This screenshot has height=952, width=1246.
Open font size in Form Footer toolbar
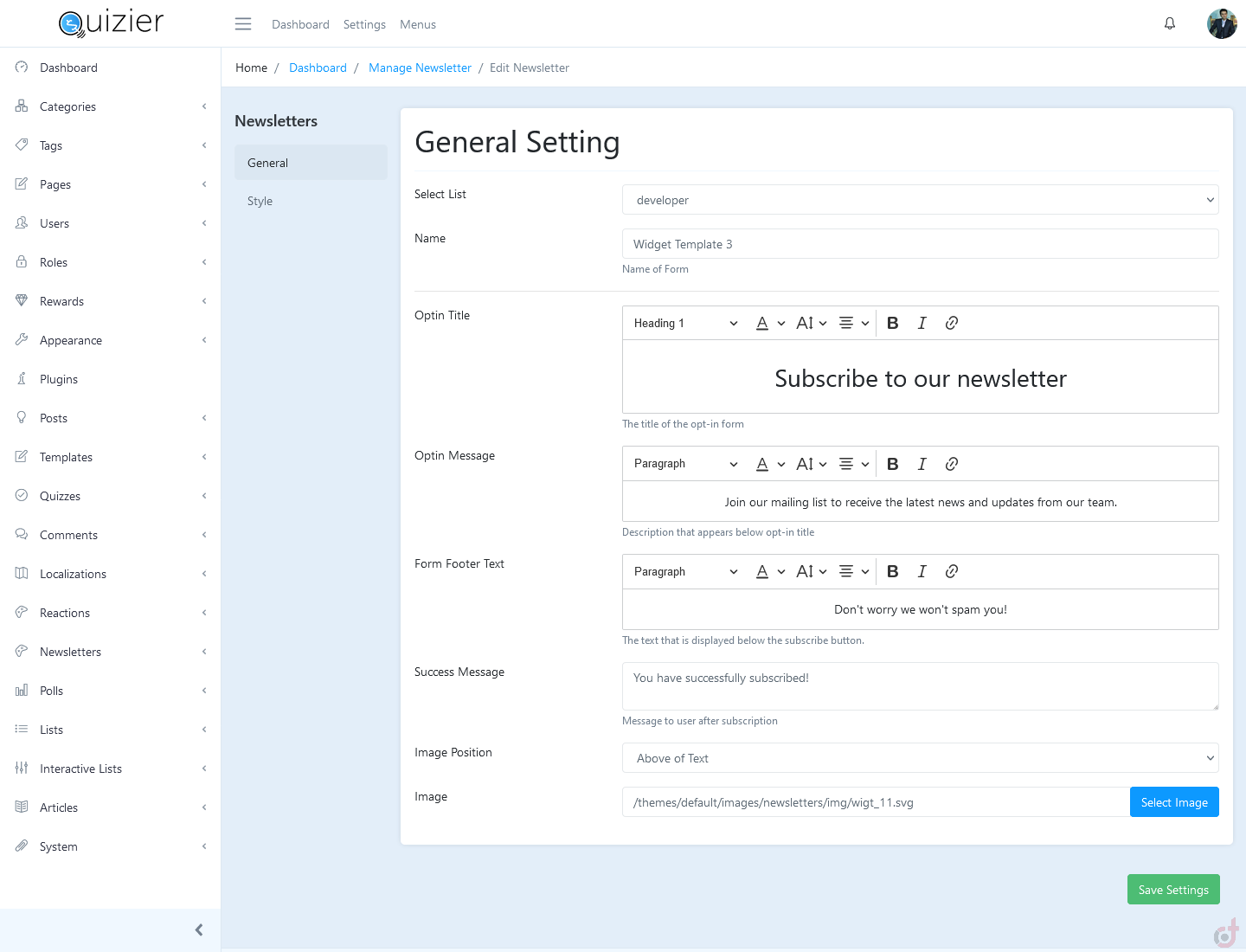[x=811, y=571]
